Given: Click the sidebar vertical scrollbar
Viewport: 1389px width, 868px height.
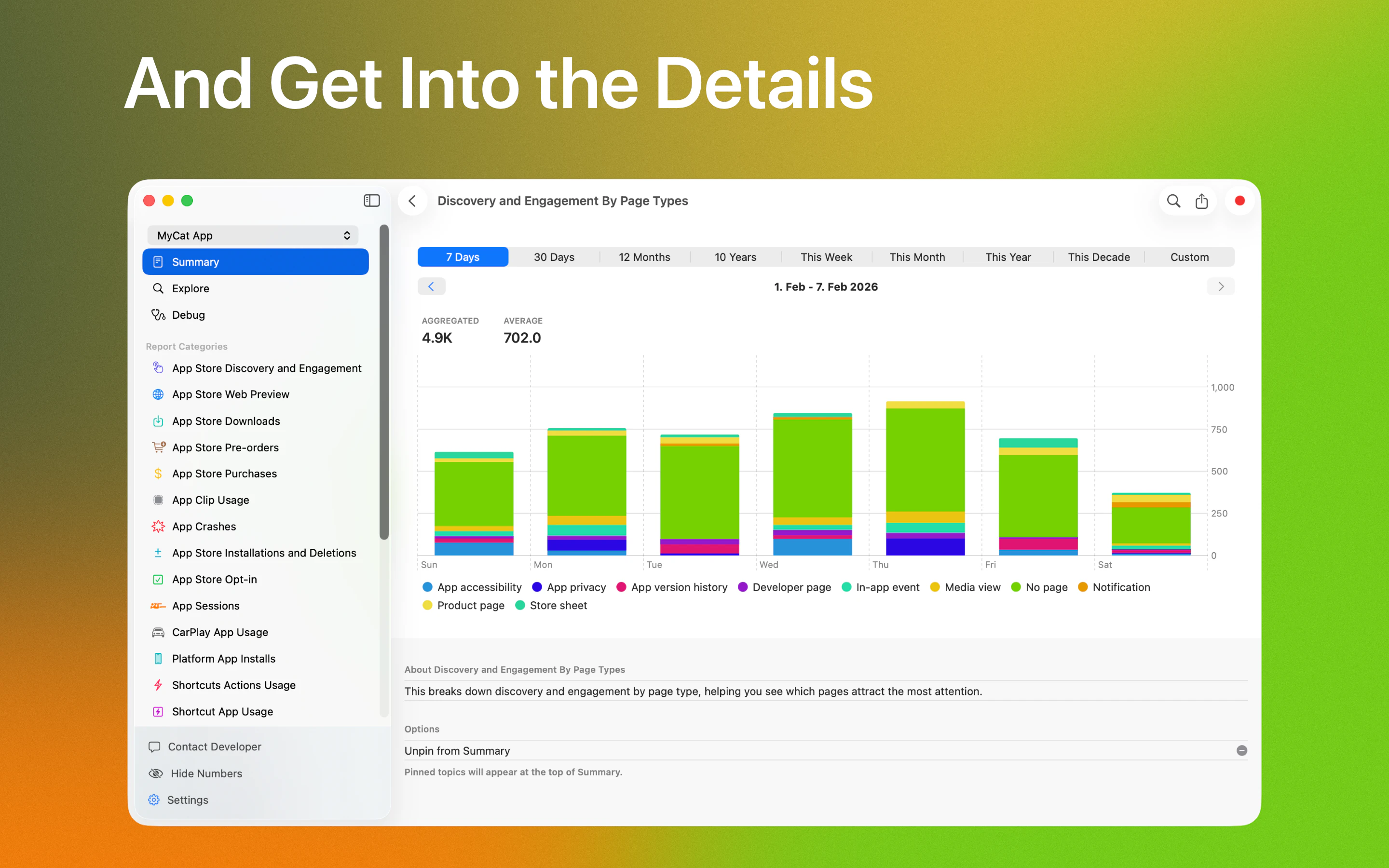Looking at the screenshot, I should tap(384, 382).
